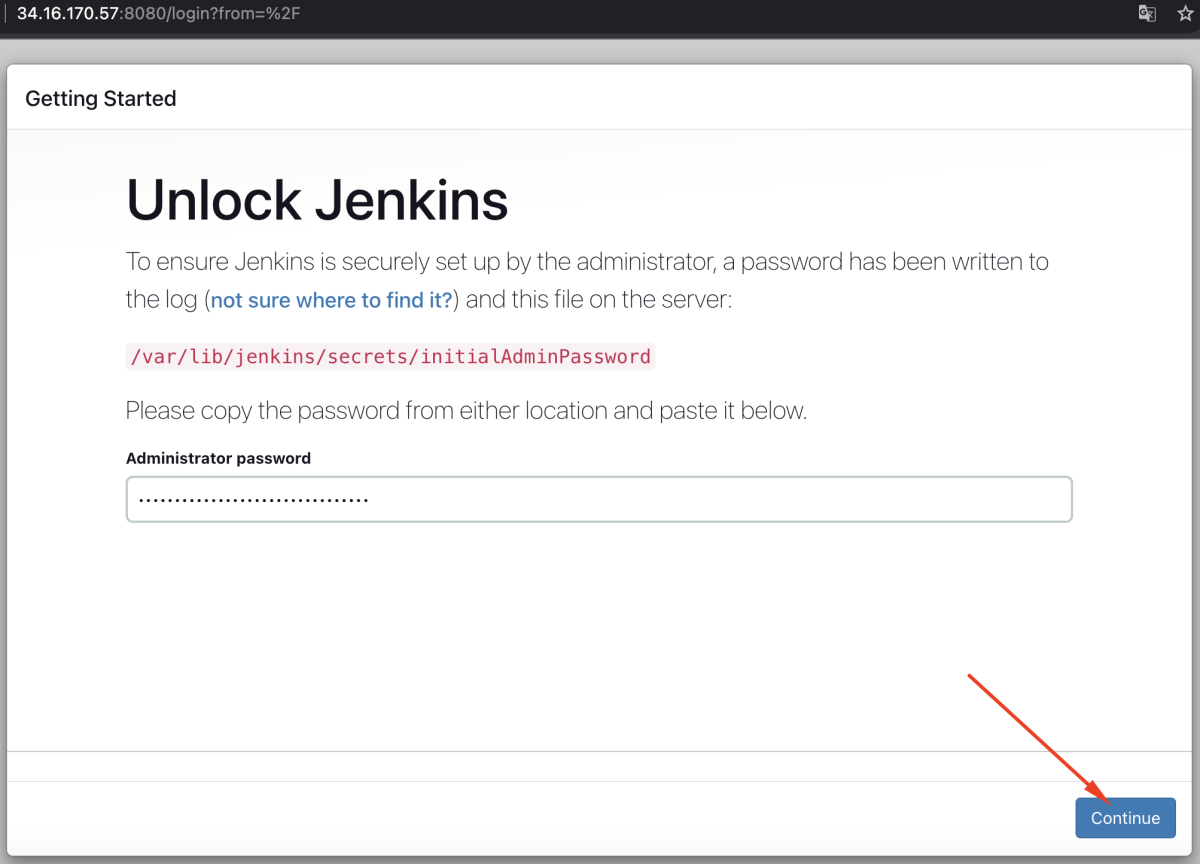Click the translate page icon in address bar
Screen dimensions: 1200x864
coord(1147,14)
